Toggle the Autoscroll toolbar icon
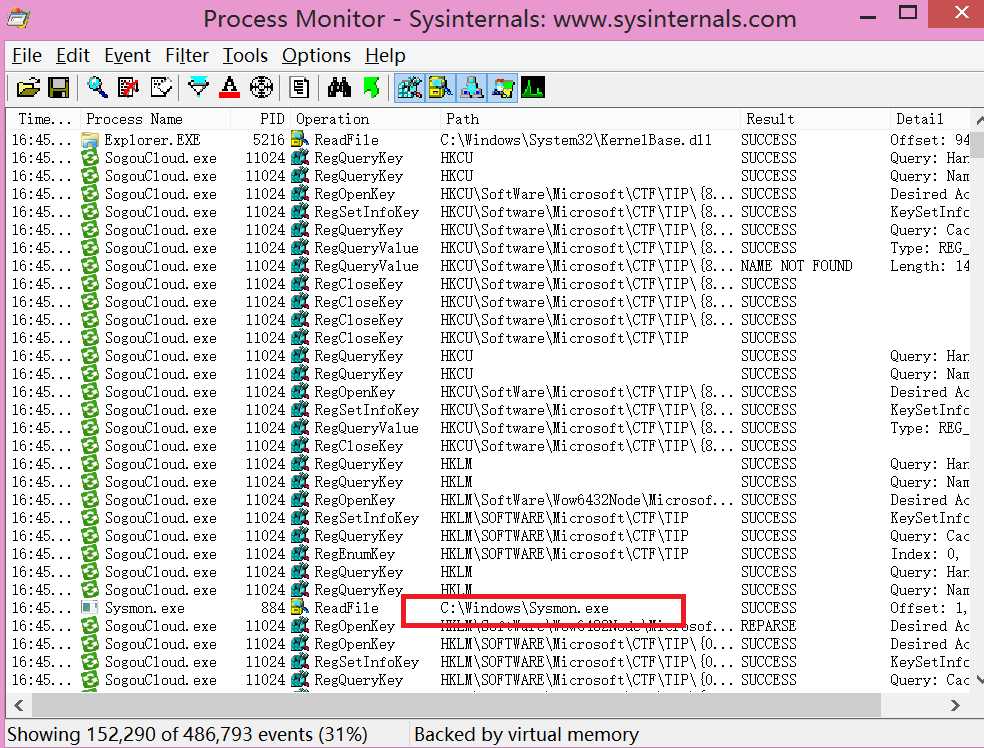984x748 pixels. click(129, 87)
